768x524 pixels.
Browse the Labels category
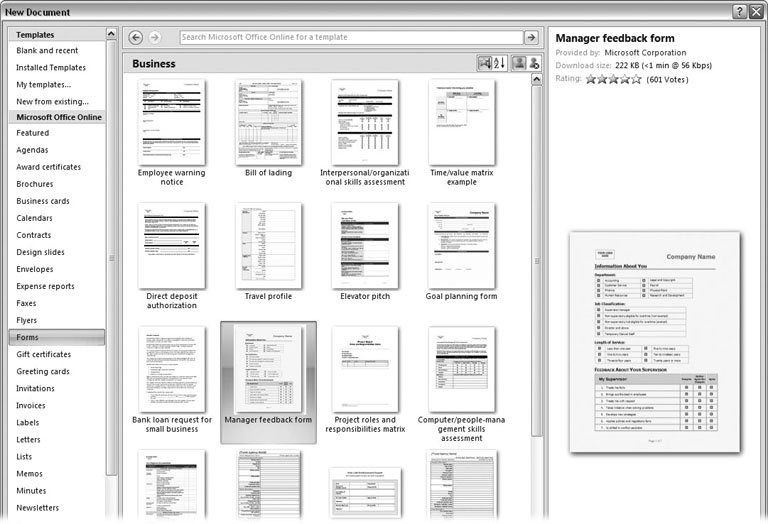tap(27, 423)
